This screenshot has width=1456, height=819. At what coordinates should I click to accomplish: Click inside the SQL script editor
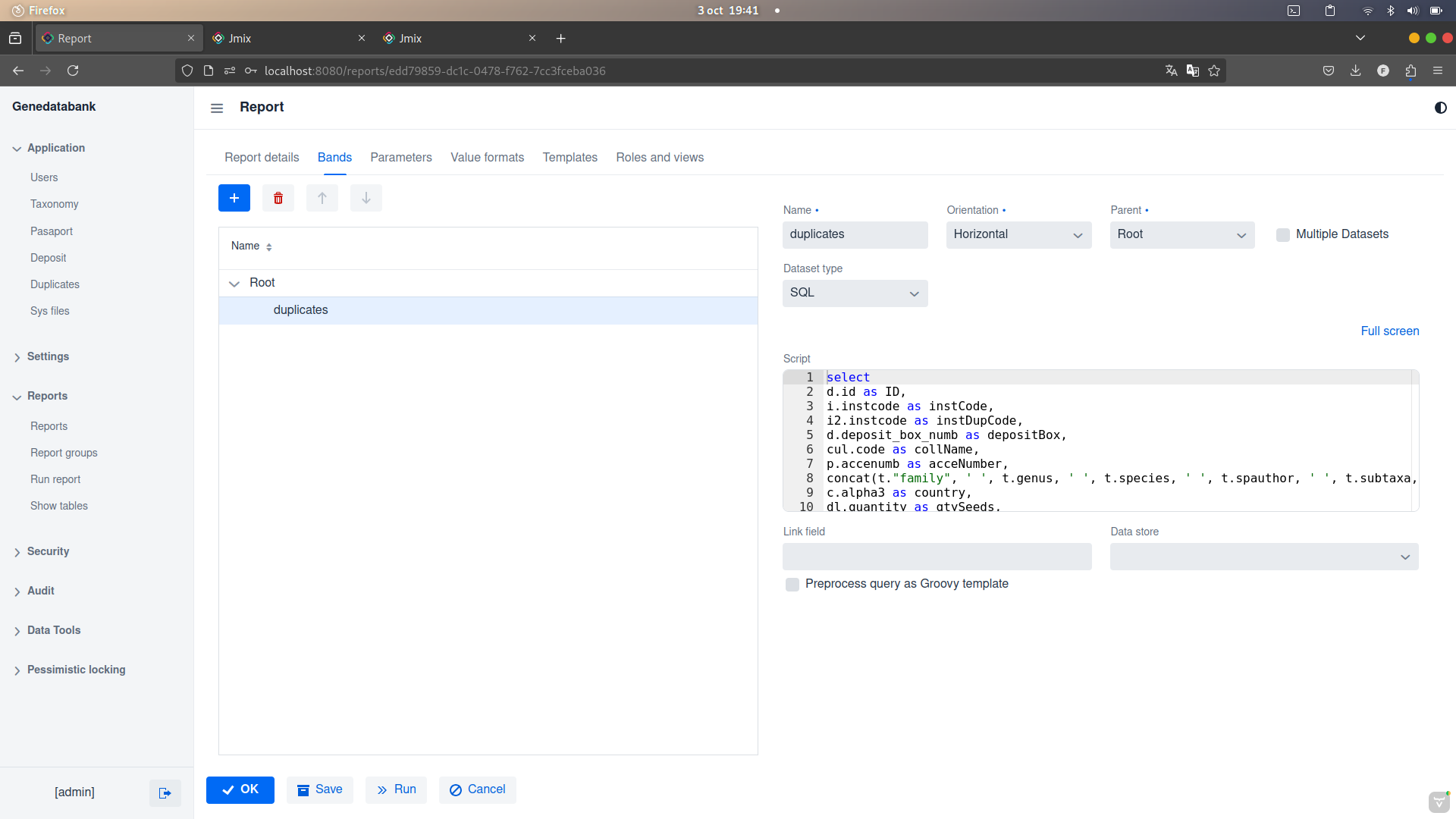[x=1100, y=441]
